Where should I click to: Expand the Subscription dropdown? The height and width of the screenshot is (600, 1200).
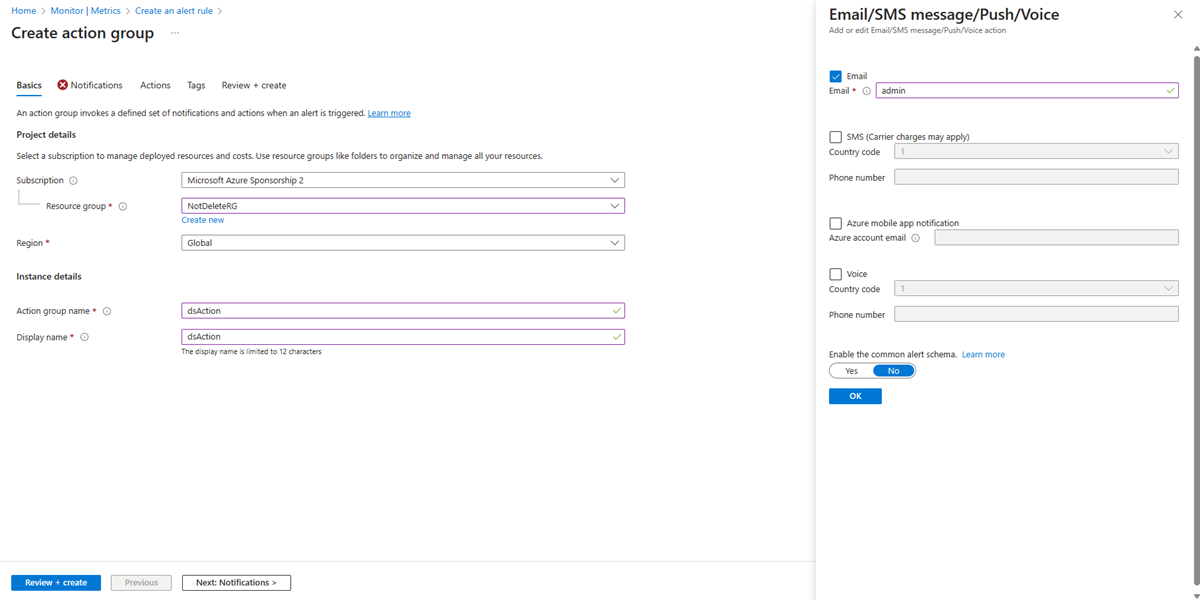click(403, 181)
